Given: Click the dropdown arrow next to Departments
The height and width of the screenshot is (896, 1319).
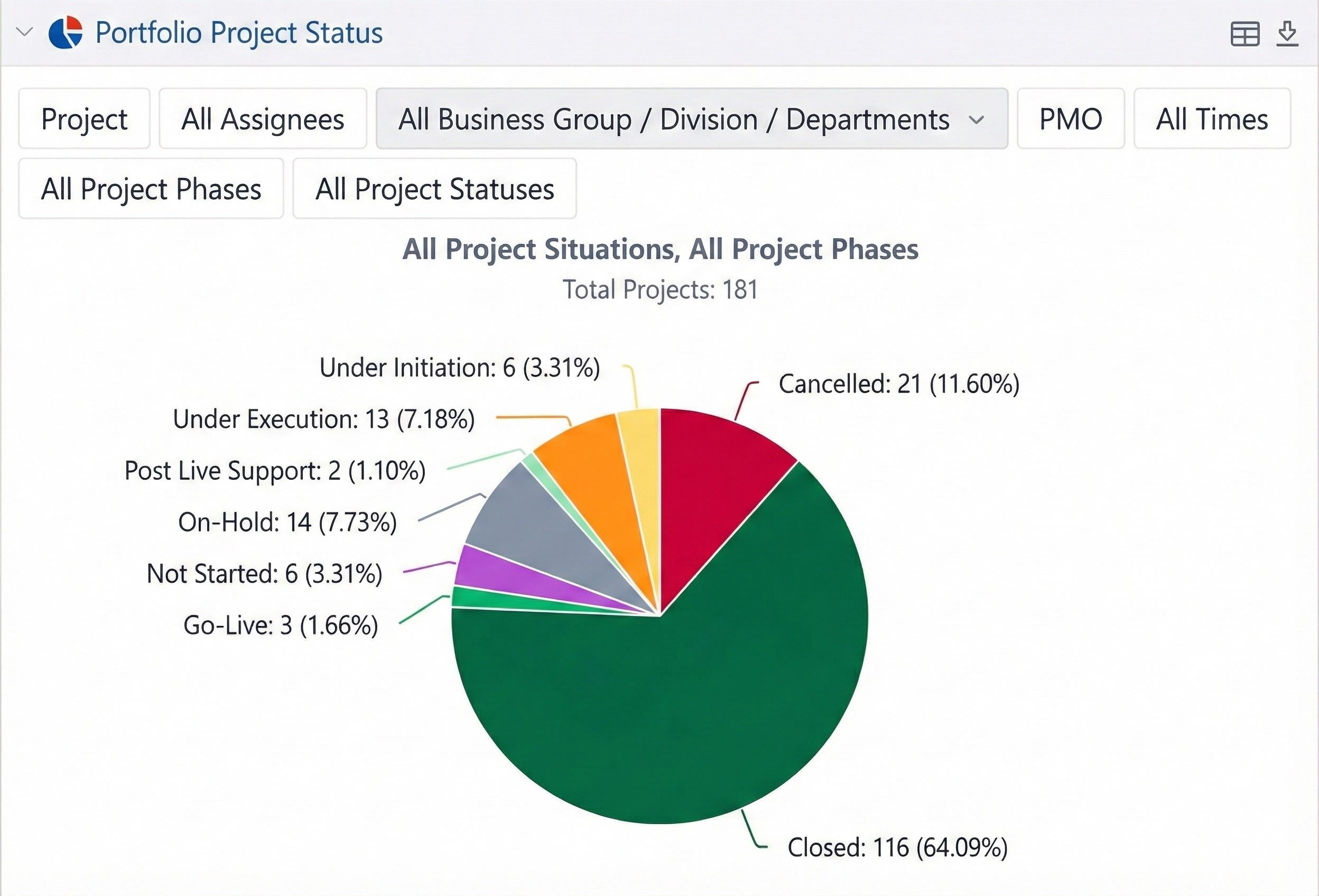Looking at the screenshot, I should click(976, 120).
